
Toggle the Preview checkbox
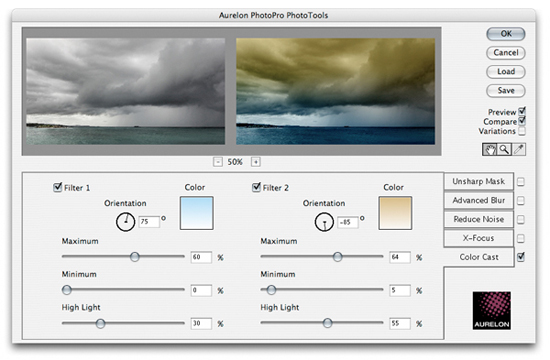pyautogui.click(x=522, y=112)
